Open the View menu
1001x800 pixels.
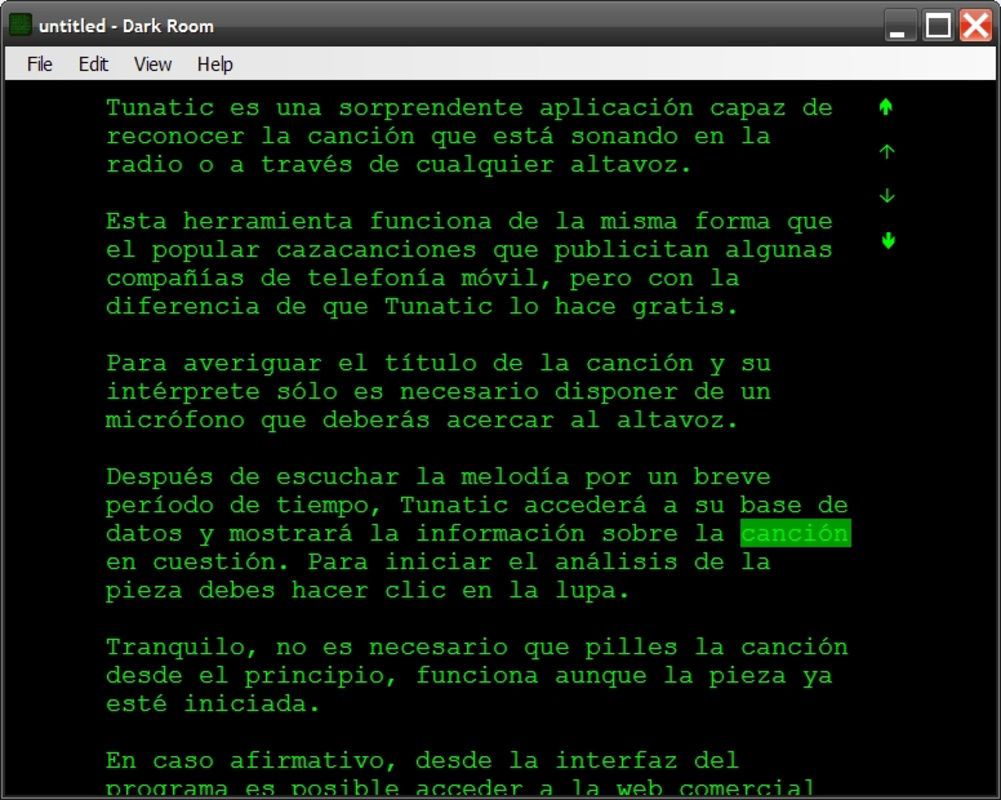coord(153,64)
